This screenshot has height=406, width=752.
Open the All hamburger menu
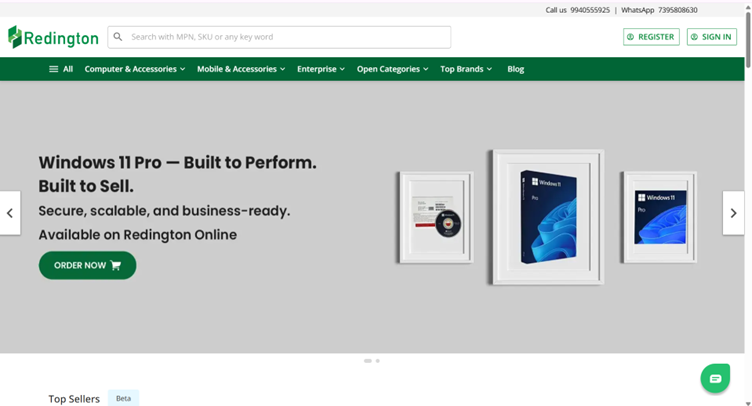[61, 69]
